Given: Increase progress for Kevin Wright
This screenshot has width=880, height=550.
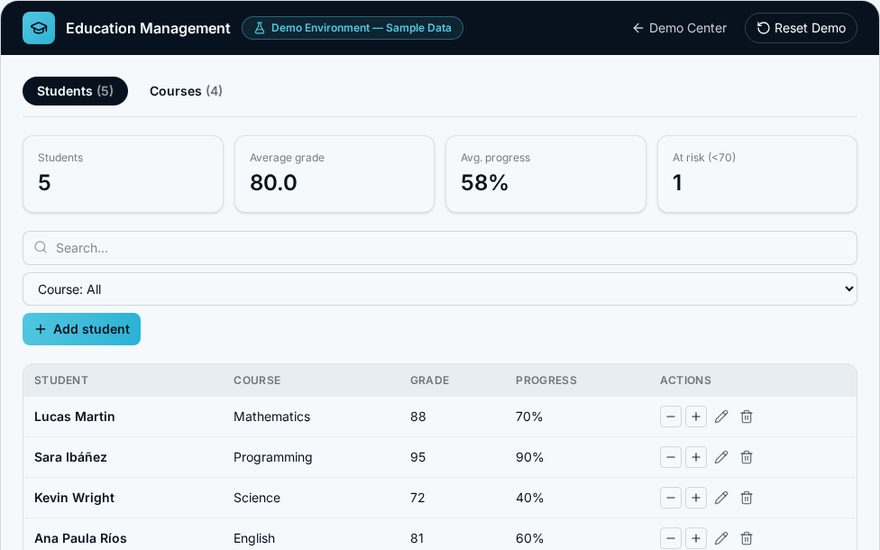Looking at the screenshot, I should pos(696,498).
